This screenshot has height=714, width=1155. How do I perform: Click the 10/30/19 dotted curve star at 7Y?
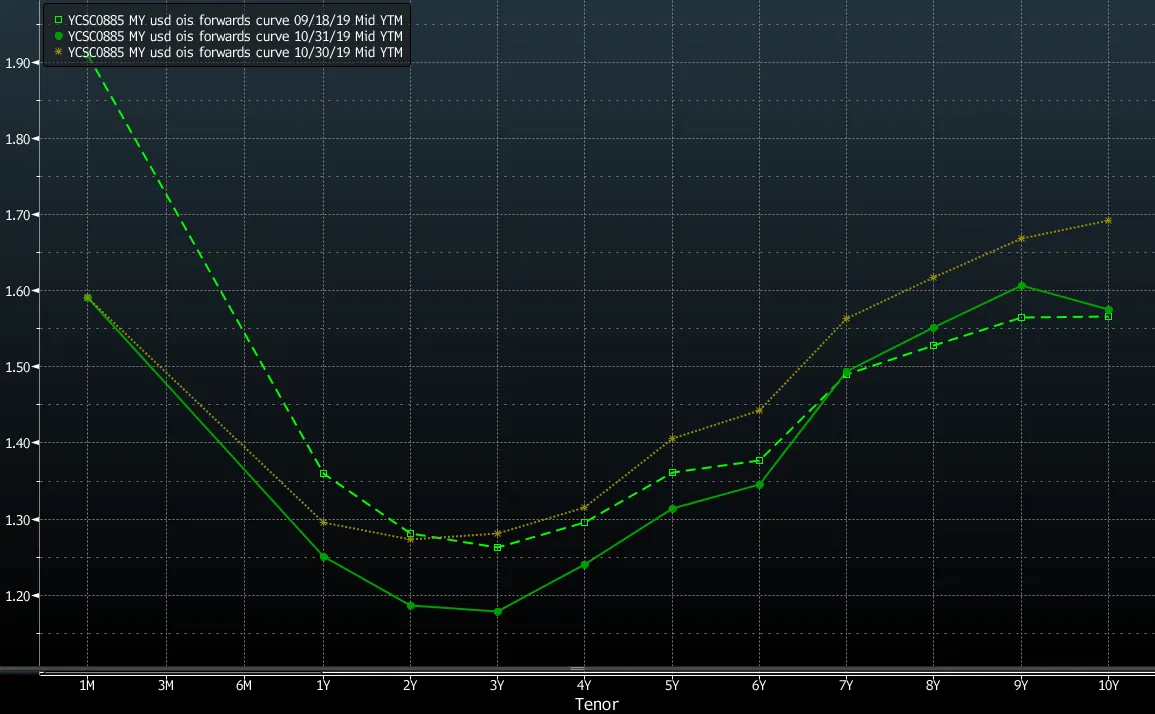[x=846, y=318]
